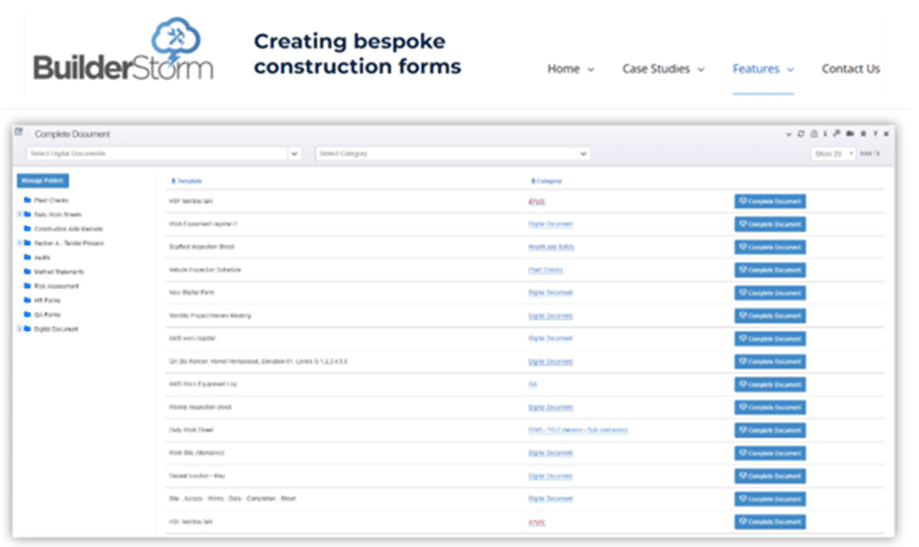Screen dimensions: 919x547
Task: Go to the Contact Us page
Action: tap(850, 69)
